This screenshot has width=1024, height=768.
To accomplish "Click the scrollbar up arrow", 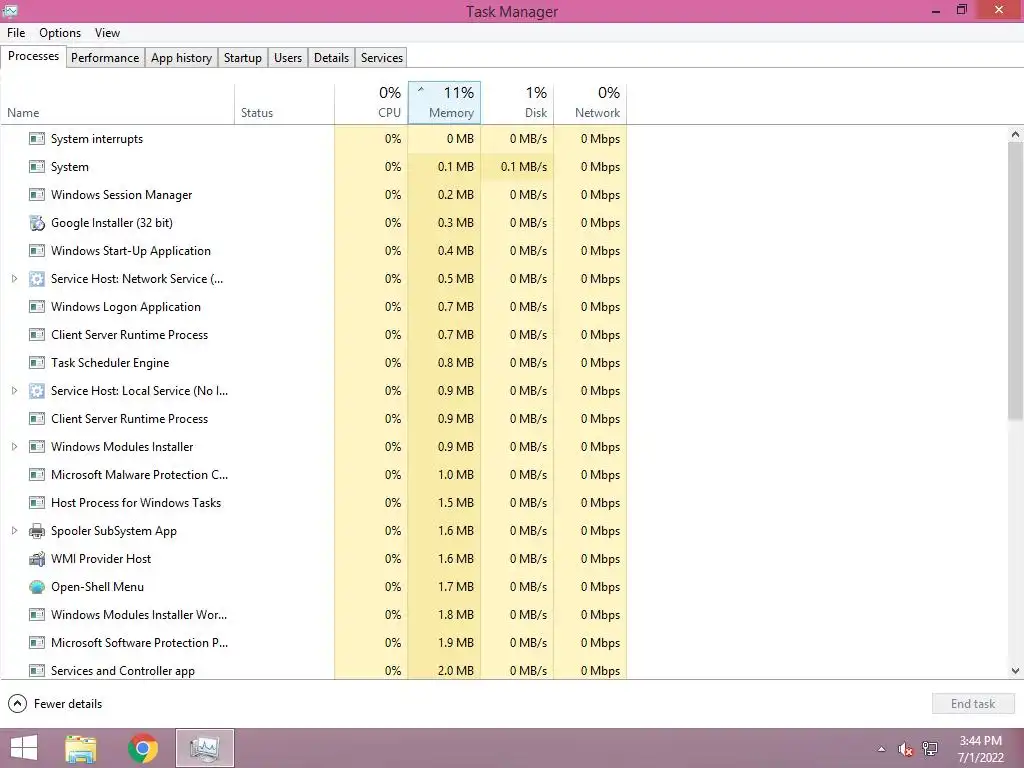I will point(1016,135).
